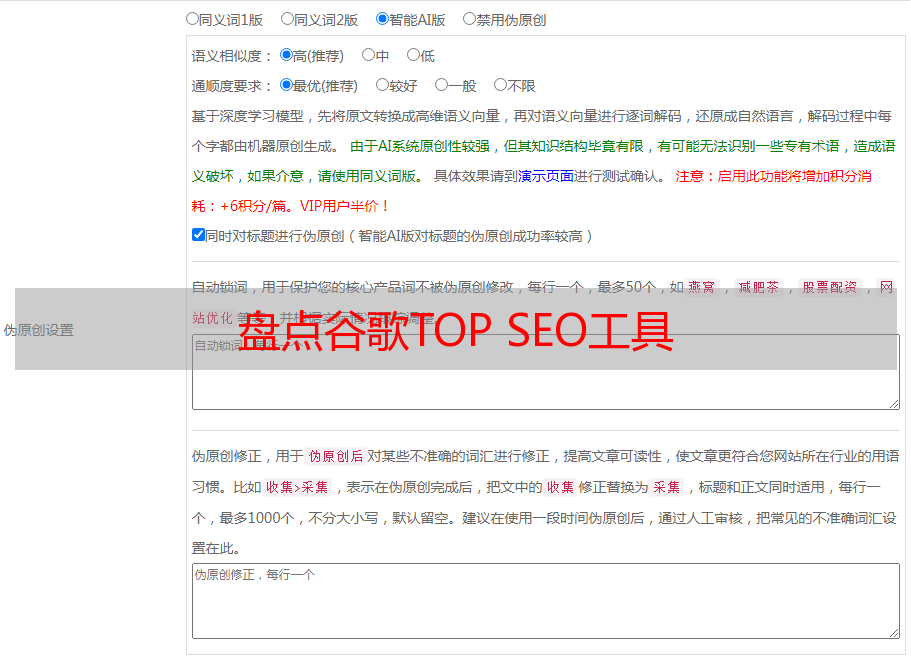
Task: Click the 伪原创设置 section label
Action: [x=38, y=330]
